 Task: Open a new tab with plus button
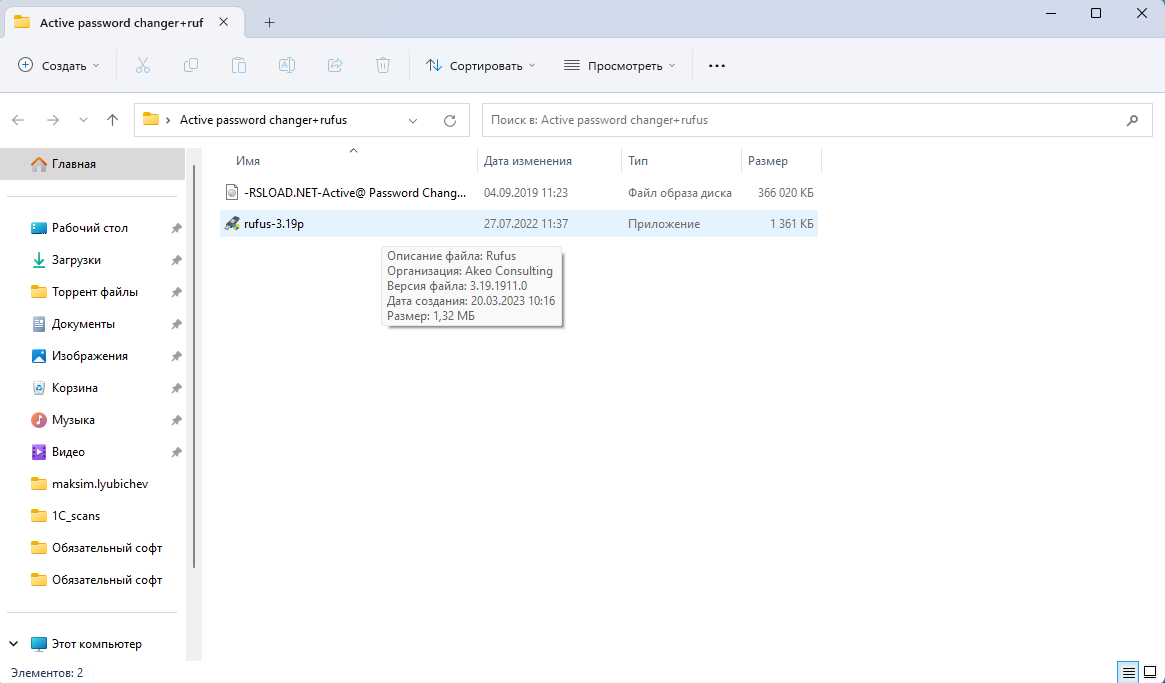[x=269, y=22]
